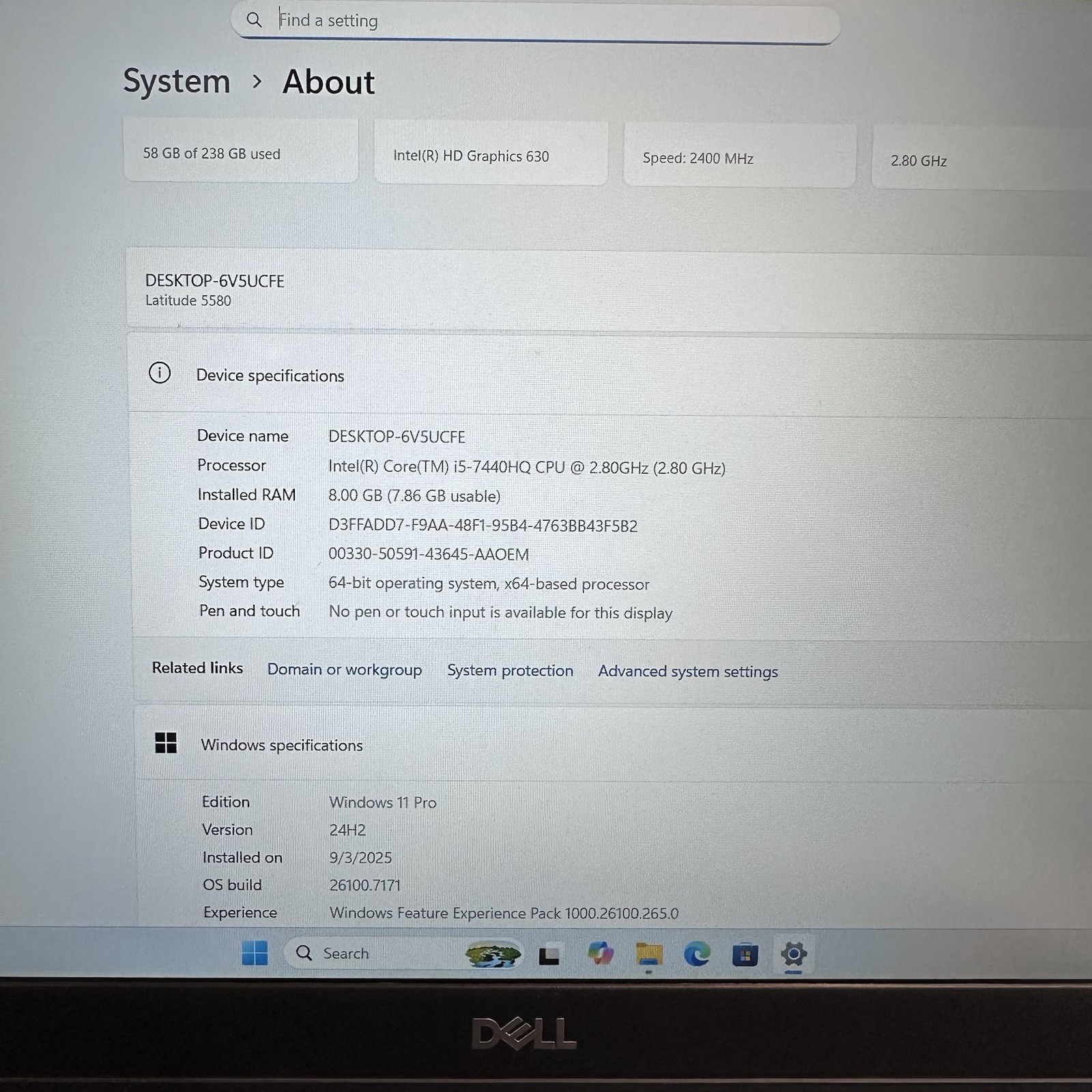Screen dimensions: 1092x1092
Task: Click the Windows logo beside Windows specifications
Action: pos(166,743)
